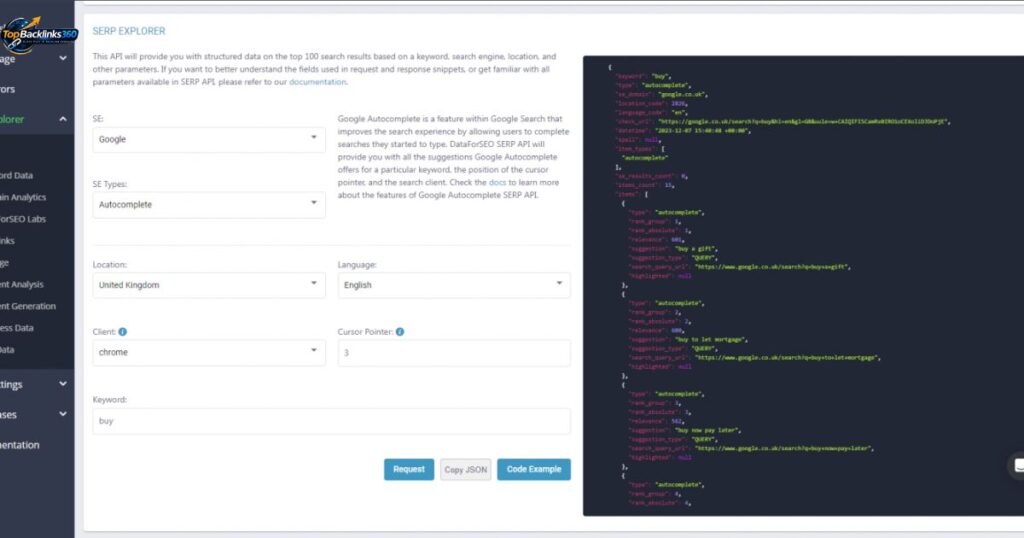Image resolution: width=1024 pixels, height=538 pixels.
Task: Open the SE Types dropdown showing Autocomplete
Action: click(x=209, y=205)
